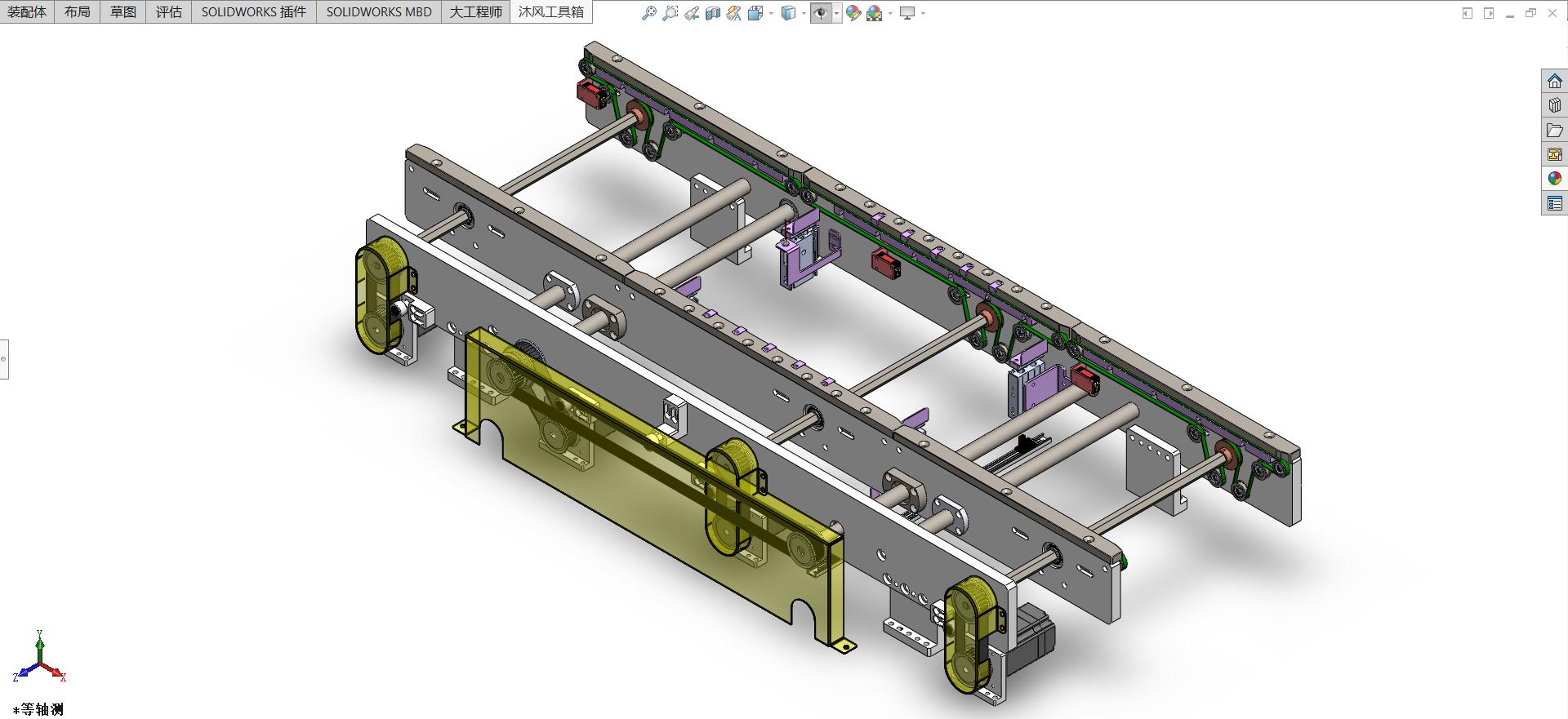Open the Custom Properties task pane tab
This screenshot has width=1568, height=719.
pyautogui.click(x=1554, y=203)
